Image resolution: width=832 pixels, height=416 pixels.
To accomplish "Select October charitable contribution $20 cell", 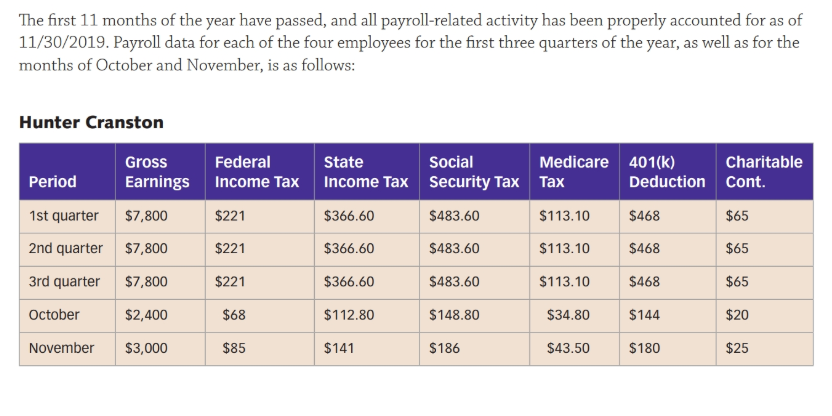I will [x=765, y=316].
